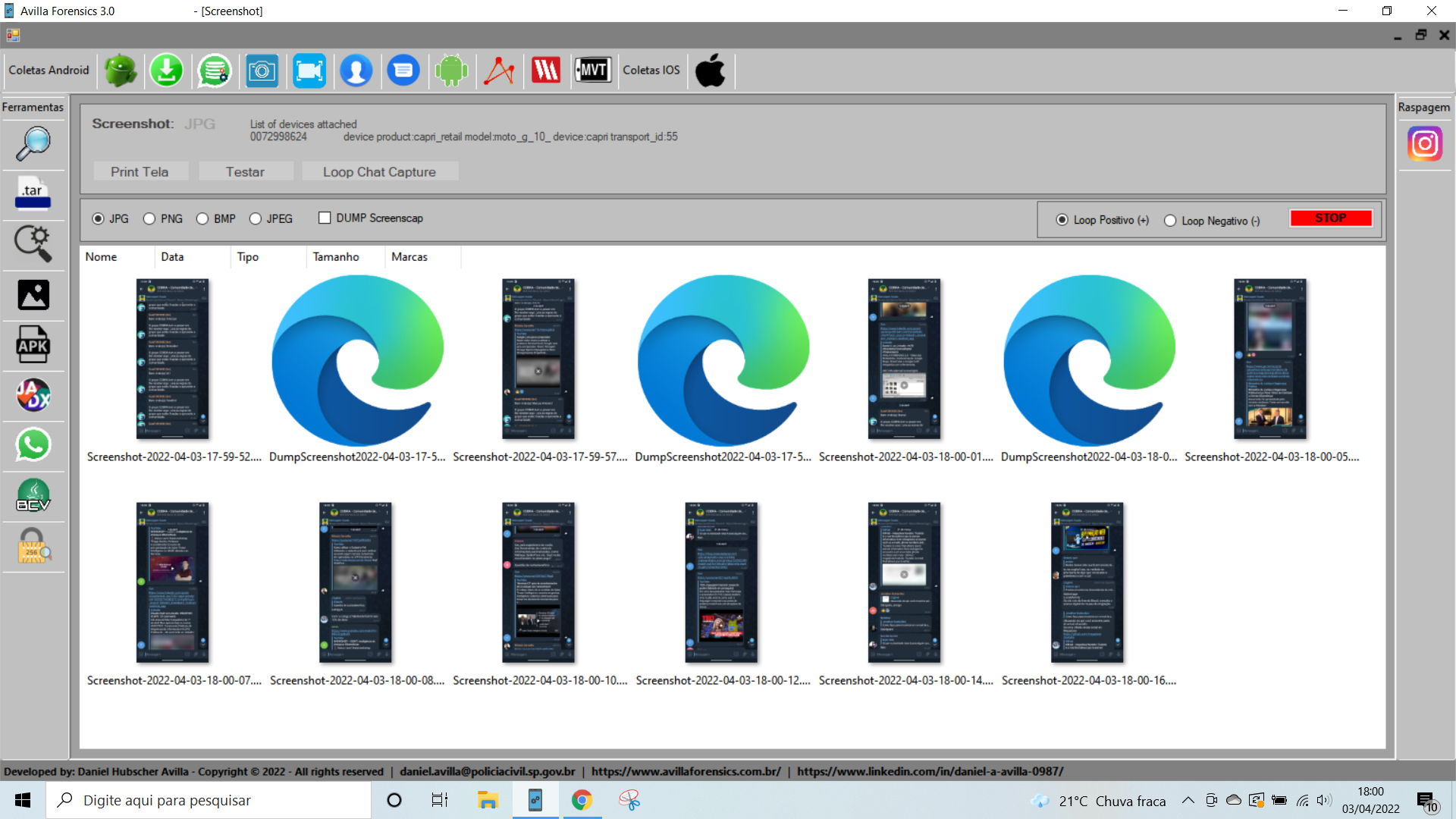Open the magnifying glass search tool

(33, 143)
